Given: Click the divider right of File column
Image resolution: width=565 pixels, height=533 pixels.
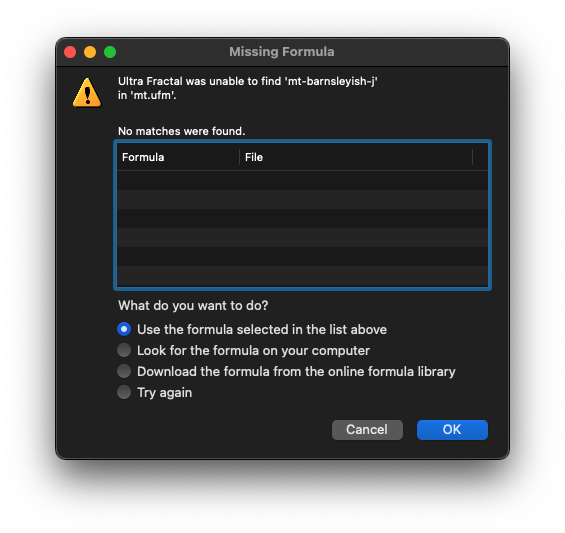Looking at the screenshot, I should point(472,157).
